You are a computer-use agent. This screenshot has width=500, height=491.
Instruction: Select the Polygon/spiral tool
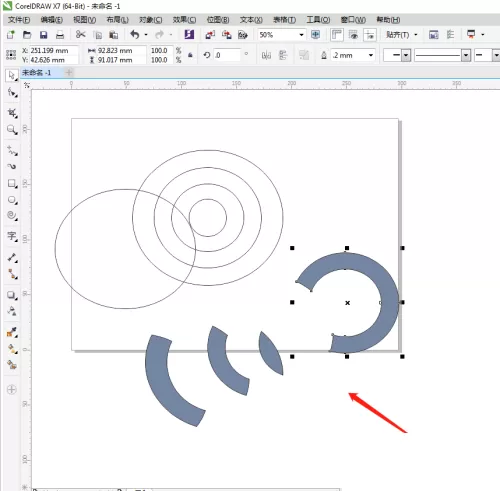coord(12,215)
